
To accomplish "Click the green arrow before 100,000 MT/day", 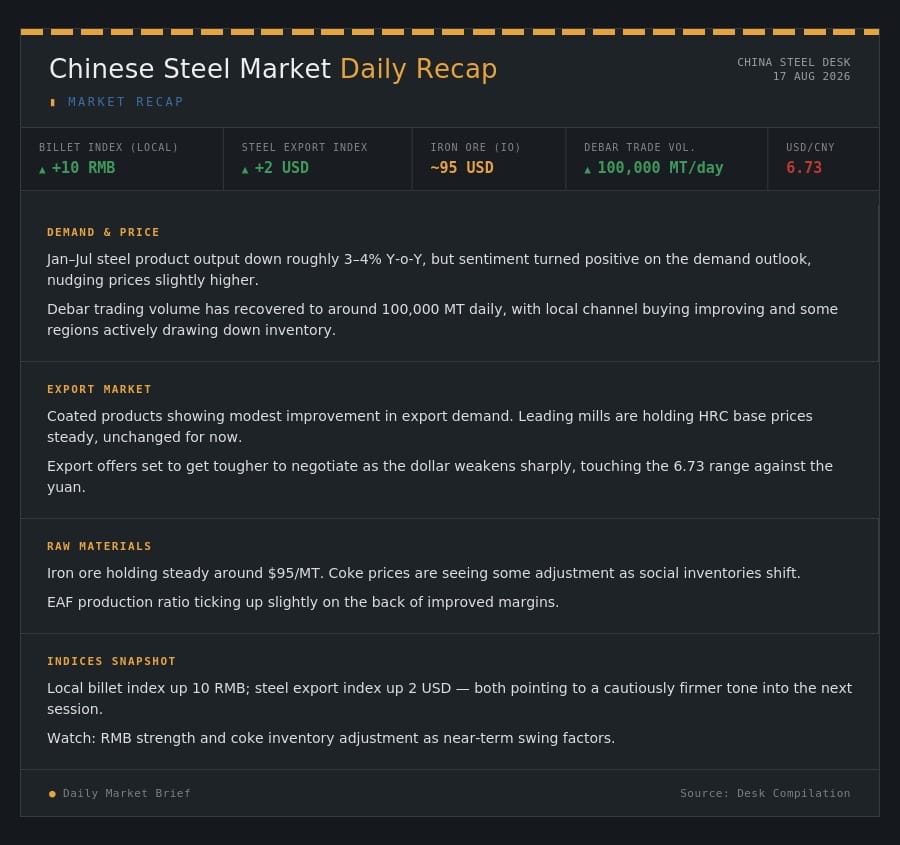I will click(587, 169).
